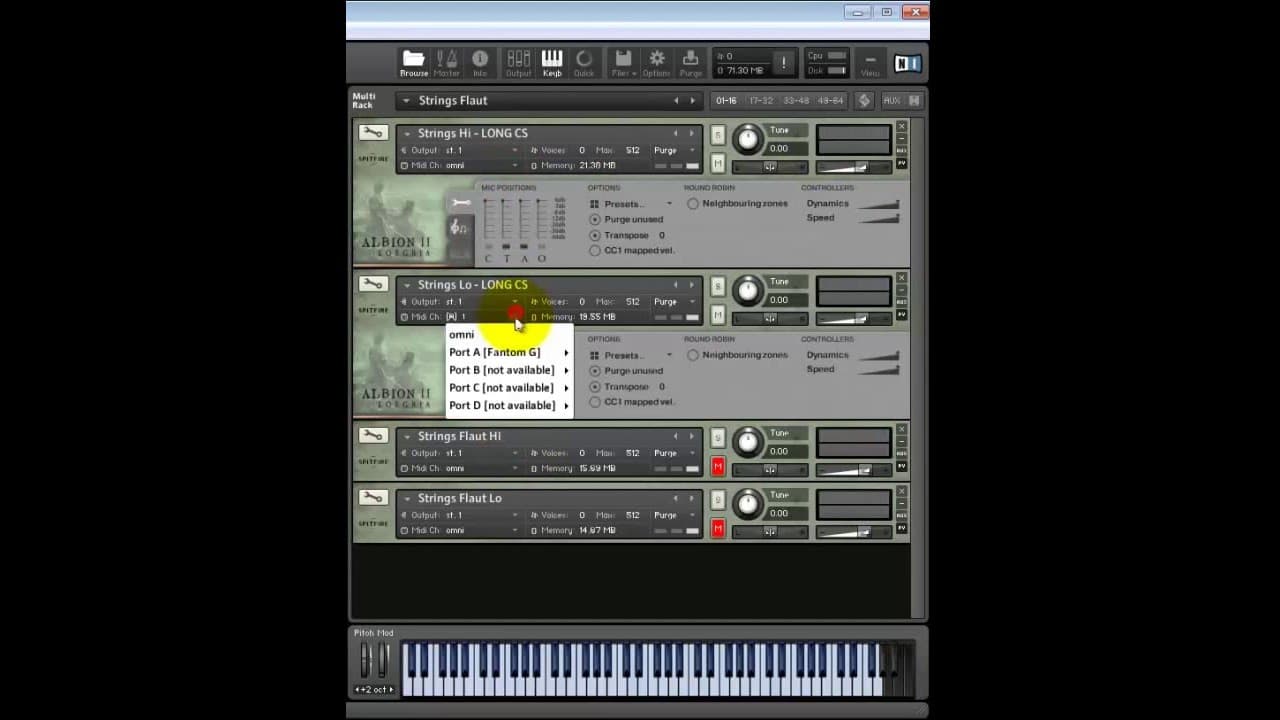The height and width of the screenshot is (720, 1280).
Task: Click the Pitch wheel beside the keyboard
Action: (x=366, y=660)
